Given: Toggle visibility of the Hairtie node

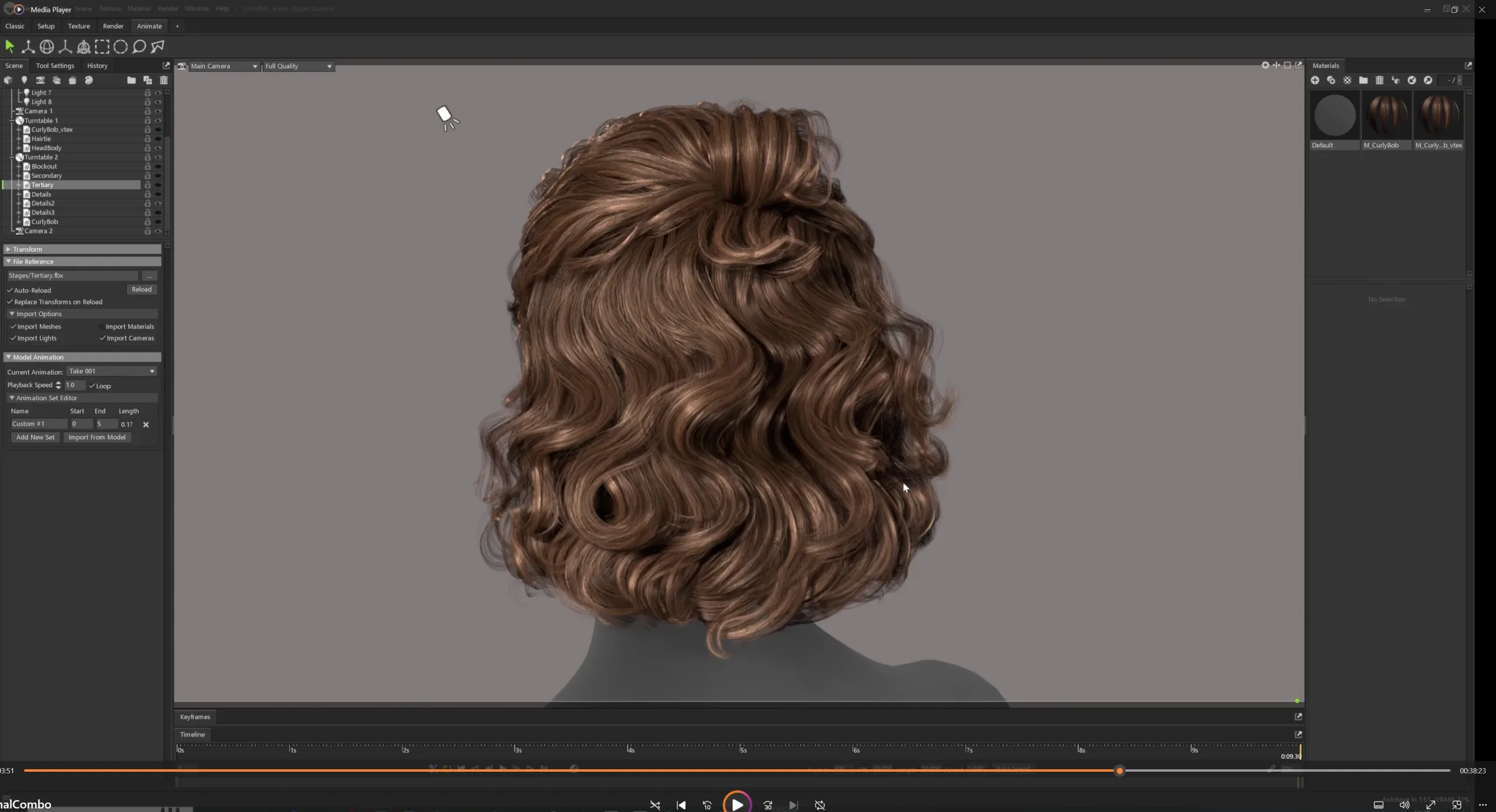Looking at the screenshot, I should 158,138.
